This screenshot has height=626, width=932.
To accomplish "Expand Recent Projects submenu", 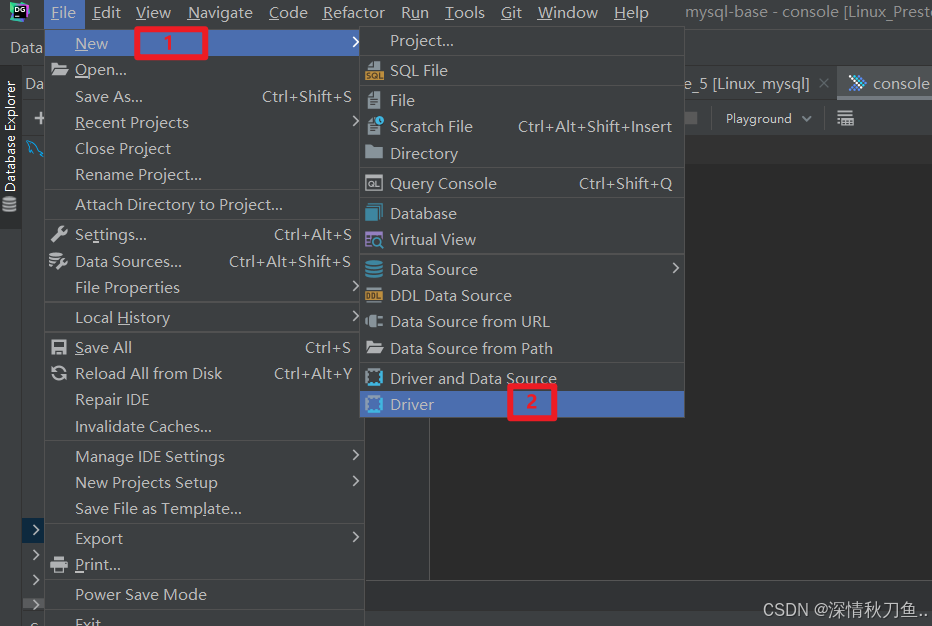I will (x=203, y=122).
